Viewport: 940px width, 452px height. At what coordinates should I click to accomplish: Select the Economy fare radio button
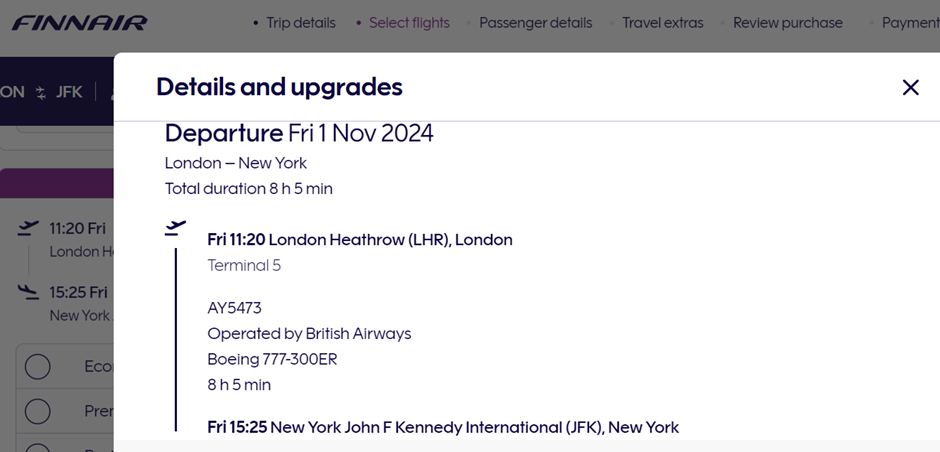(x=37, y=367)
